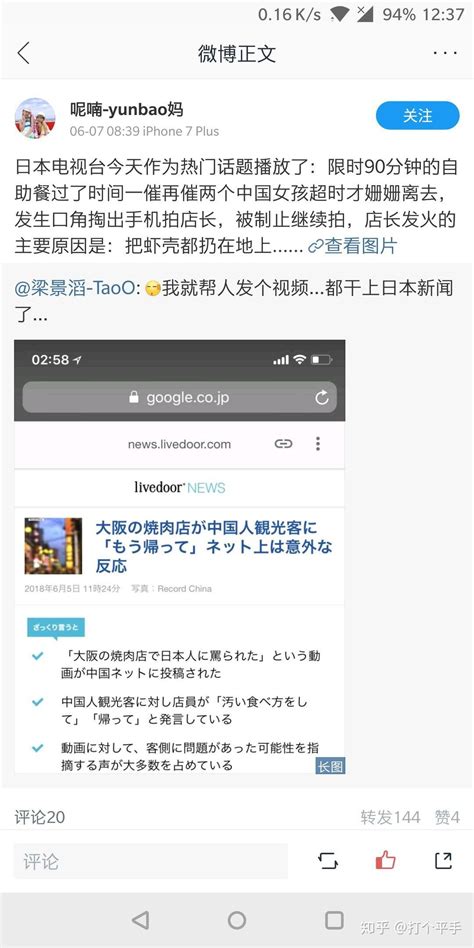
Task: Tap the Android back triangle
Action: pos(140,920)
